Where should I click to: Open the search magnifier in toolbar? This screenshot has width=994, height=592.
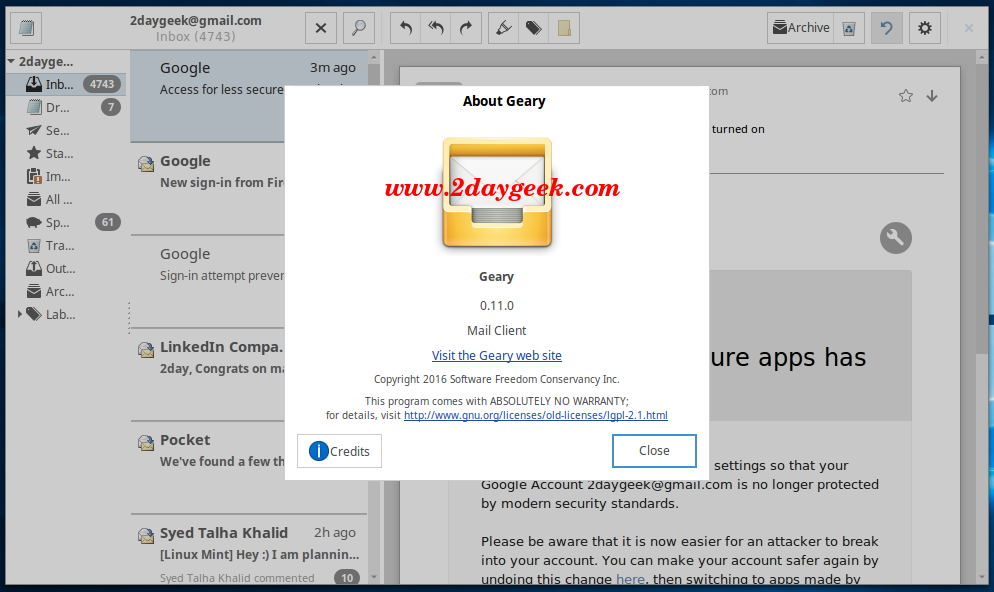(x=359, y=28)
